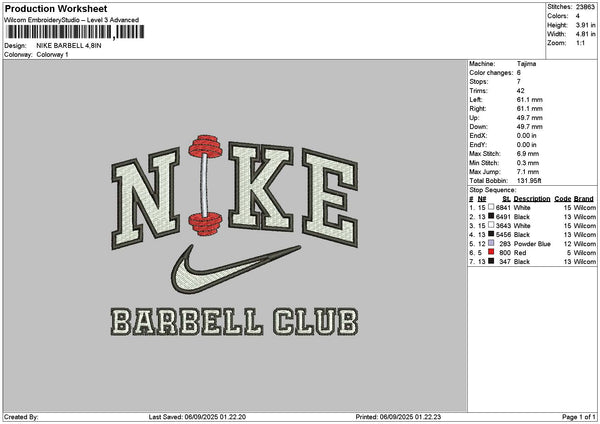Click the 'Code' column header
600x424 pixels.
562,199
